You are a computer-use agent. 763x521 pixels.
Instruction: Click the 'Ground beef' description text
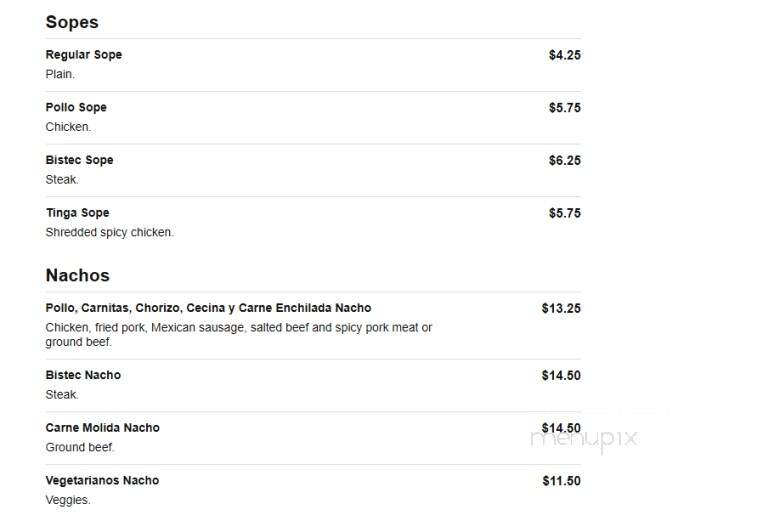[x=80, y=448]
